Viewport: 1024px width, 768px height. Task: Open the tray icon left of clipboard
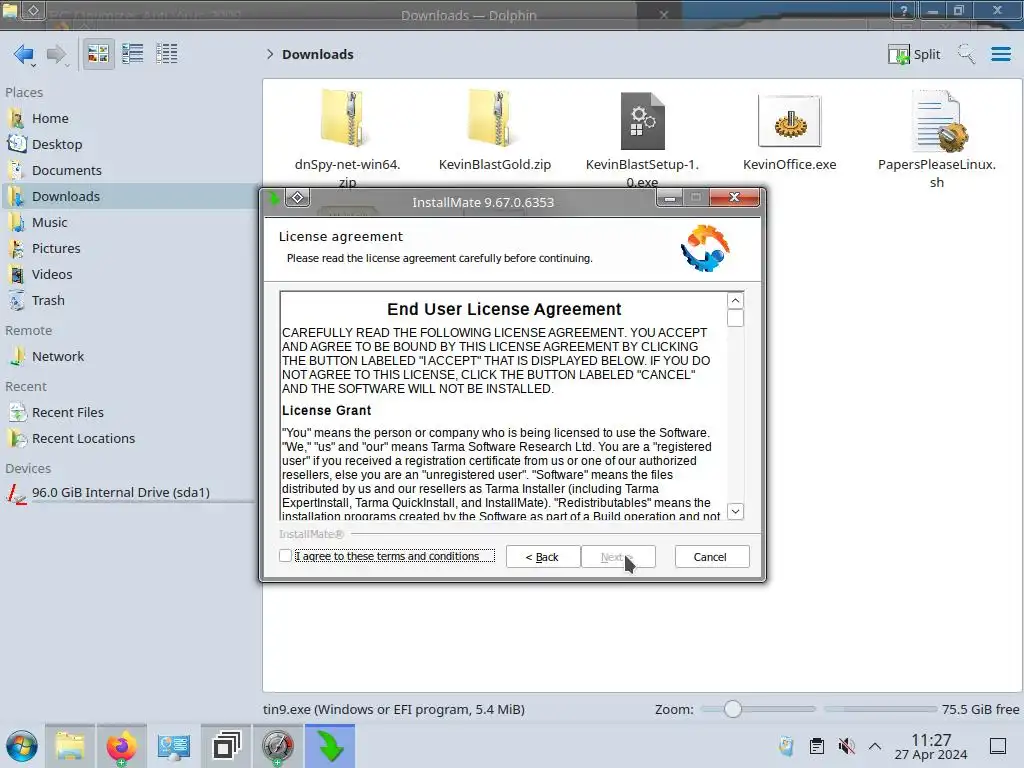point(786,746)
